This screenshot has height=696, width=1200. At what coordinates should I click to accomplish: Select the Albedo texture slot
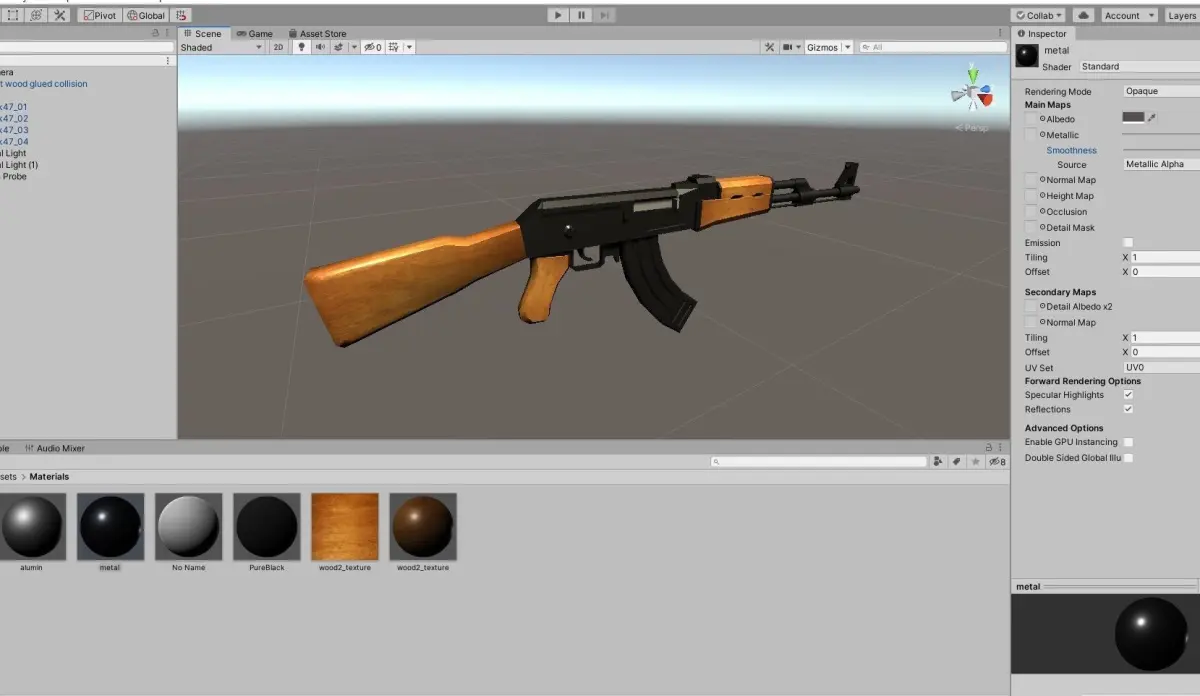click(1031, 119)
